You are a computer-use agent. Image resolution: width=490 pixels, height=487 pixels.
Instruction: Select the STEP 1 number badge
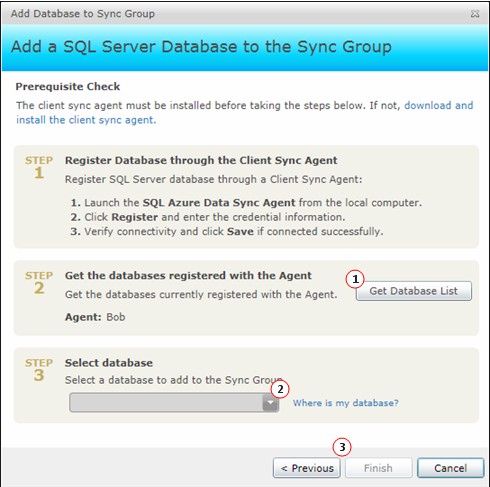39,167
